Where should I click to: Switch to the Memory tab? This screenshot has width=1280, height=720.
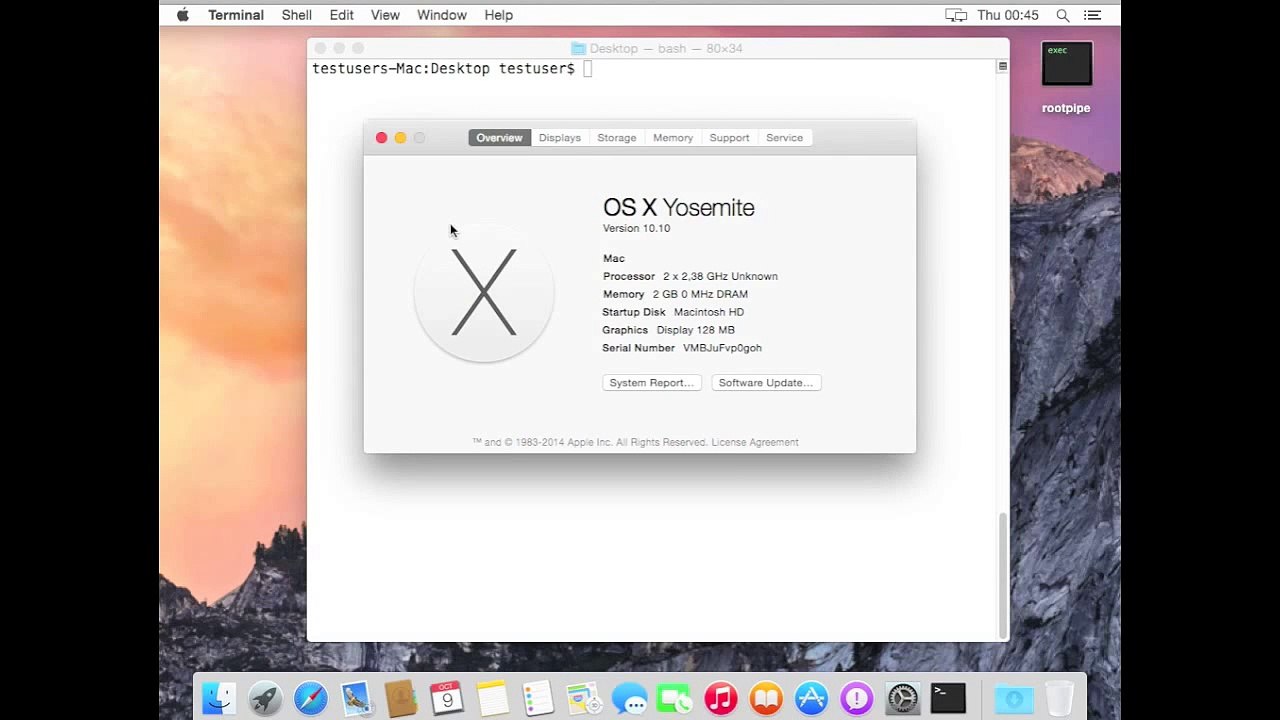(673, 138)
